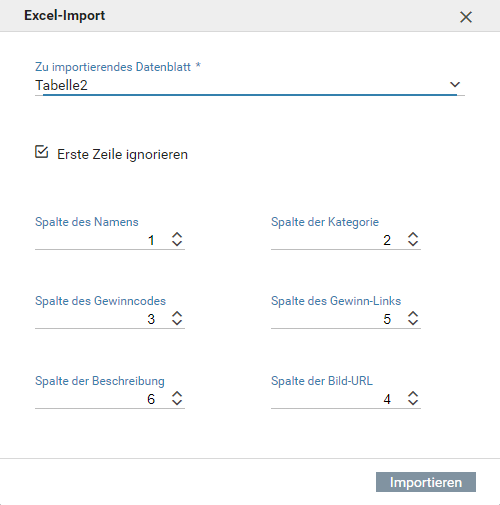Increase the Spalte der Kategorie value

point(413,235)
